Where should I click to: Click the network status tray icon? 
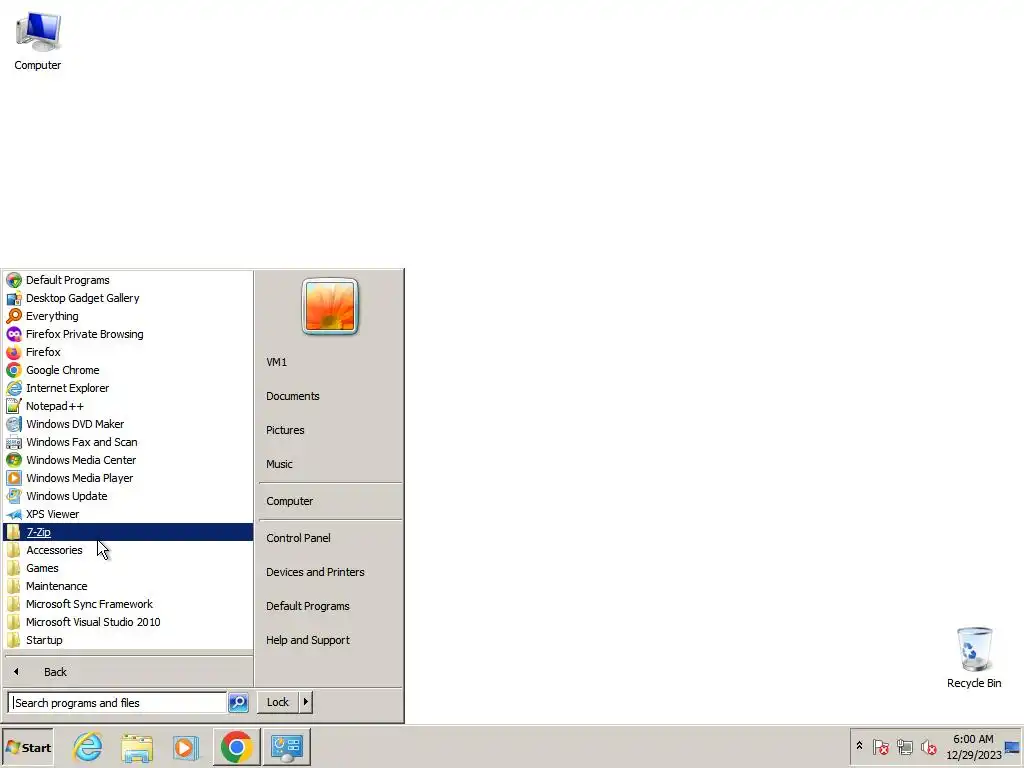(904, 746)
